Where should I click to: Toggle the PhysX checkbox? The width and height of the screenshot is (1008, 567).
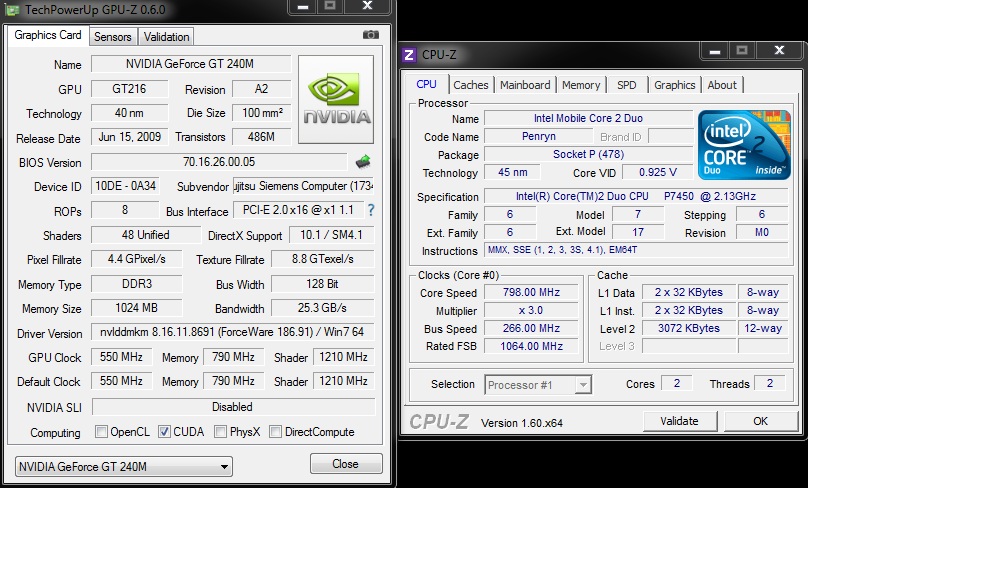click(220, 431)
